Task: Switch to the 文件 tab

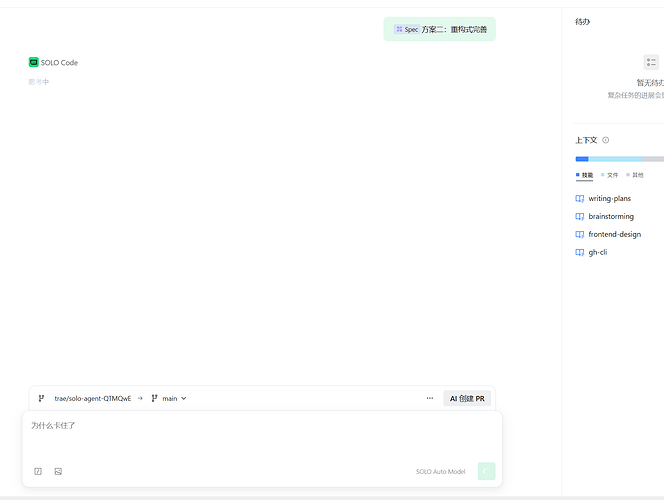Action: point(609,175)
